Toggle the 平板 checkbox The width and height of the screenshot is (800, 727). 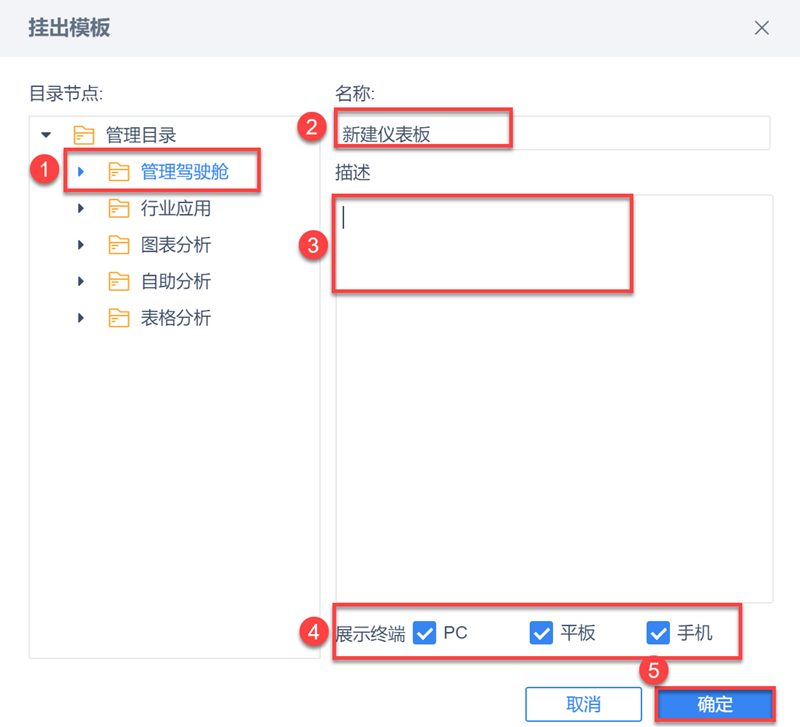pos(541,633)
